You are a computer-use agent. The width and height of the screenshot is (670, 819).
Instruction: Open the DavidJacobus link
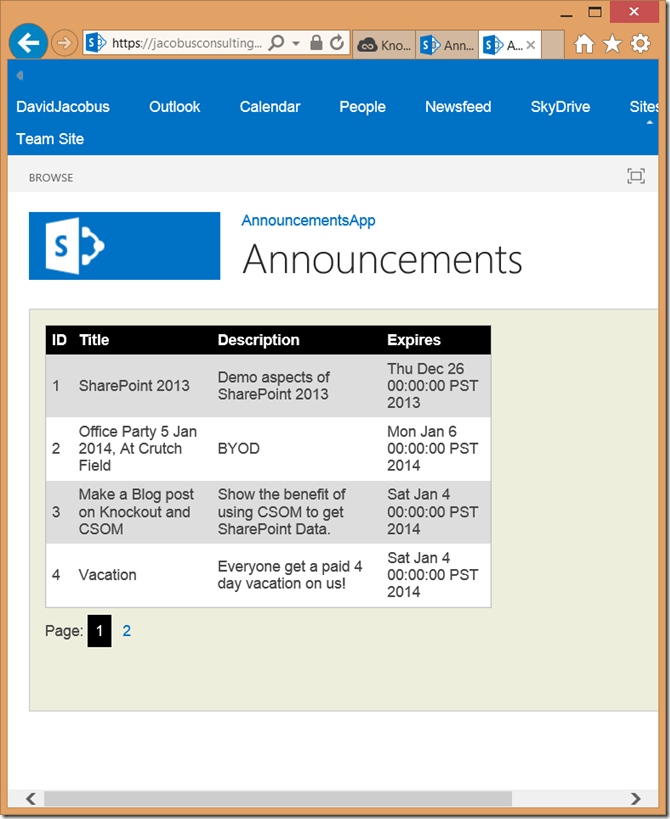tap(63, 107)
